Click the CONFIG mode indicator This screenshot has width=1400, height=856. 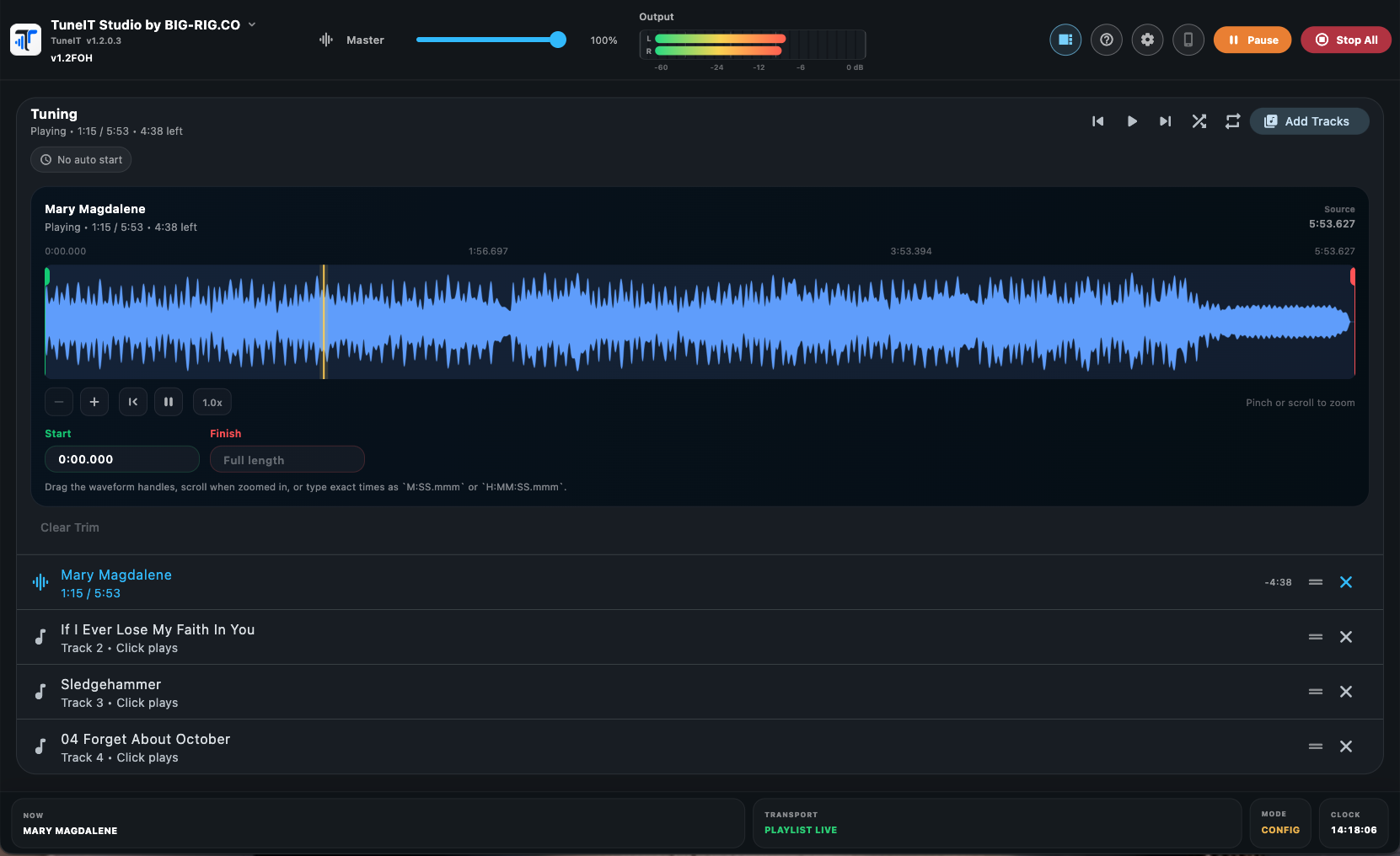click(1280, 823)
